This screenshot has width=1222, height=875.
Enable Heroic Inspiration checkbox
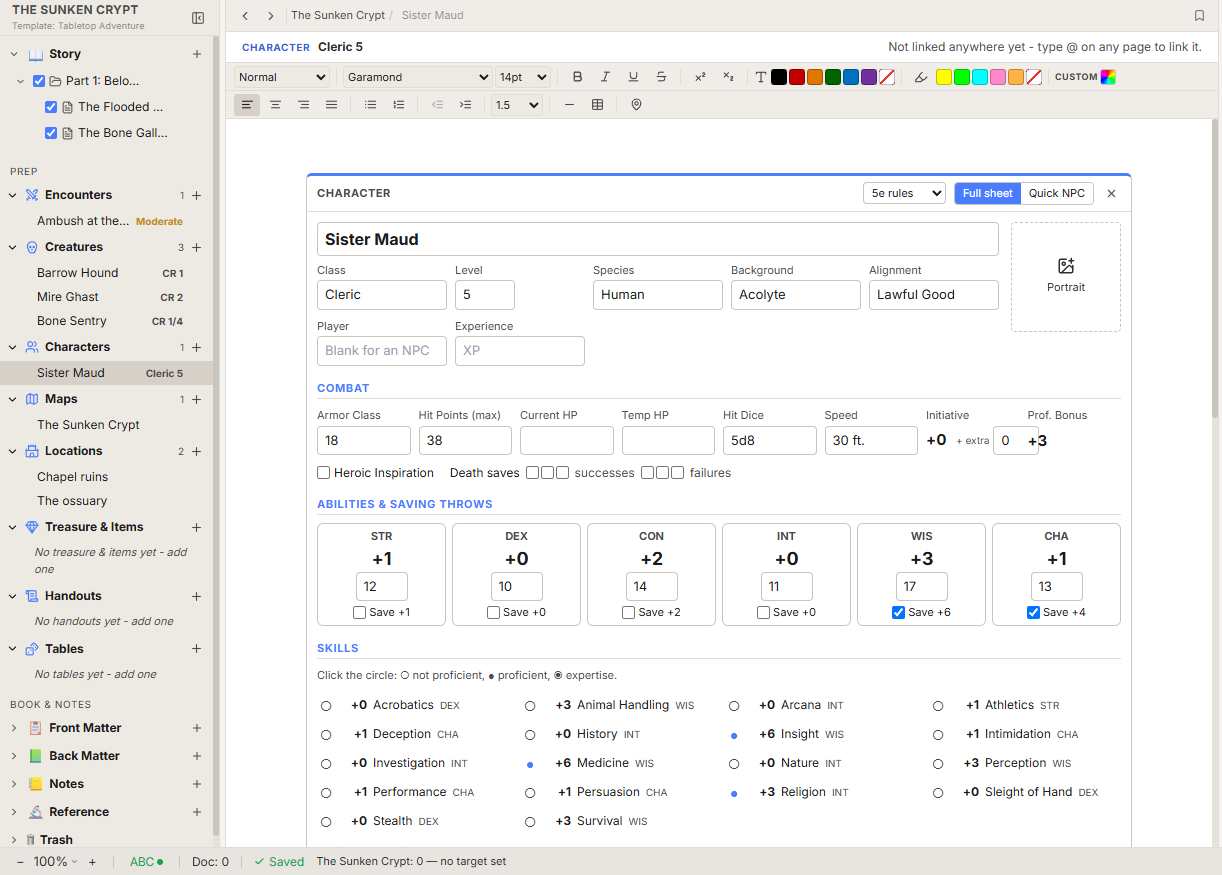tap(323, 473)
